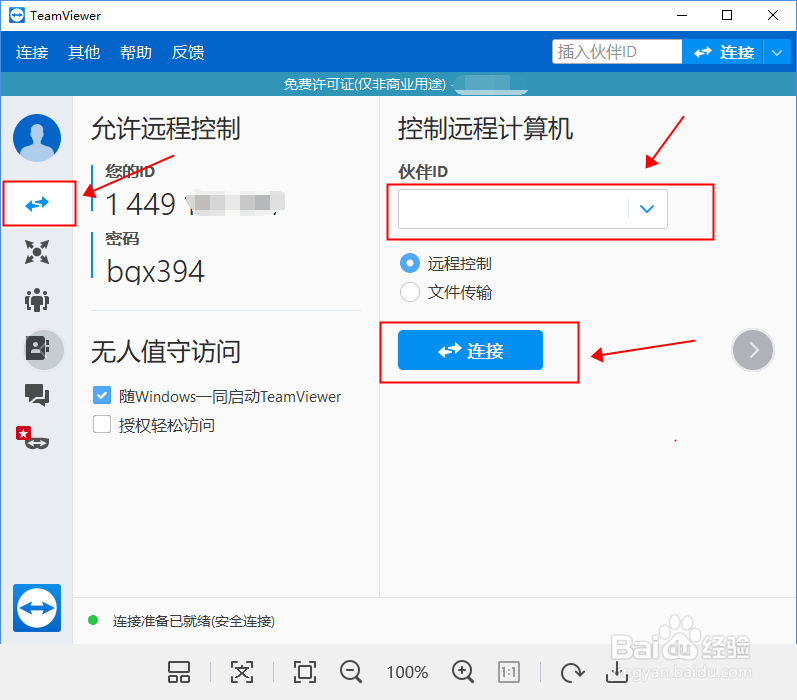Expand the 伙伴ID dropdown arrow
The image size is (797, 700).
[647, 209]
